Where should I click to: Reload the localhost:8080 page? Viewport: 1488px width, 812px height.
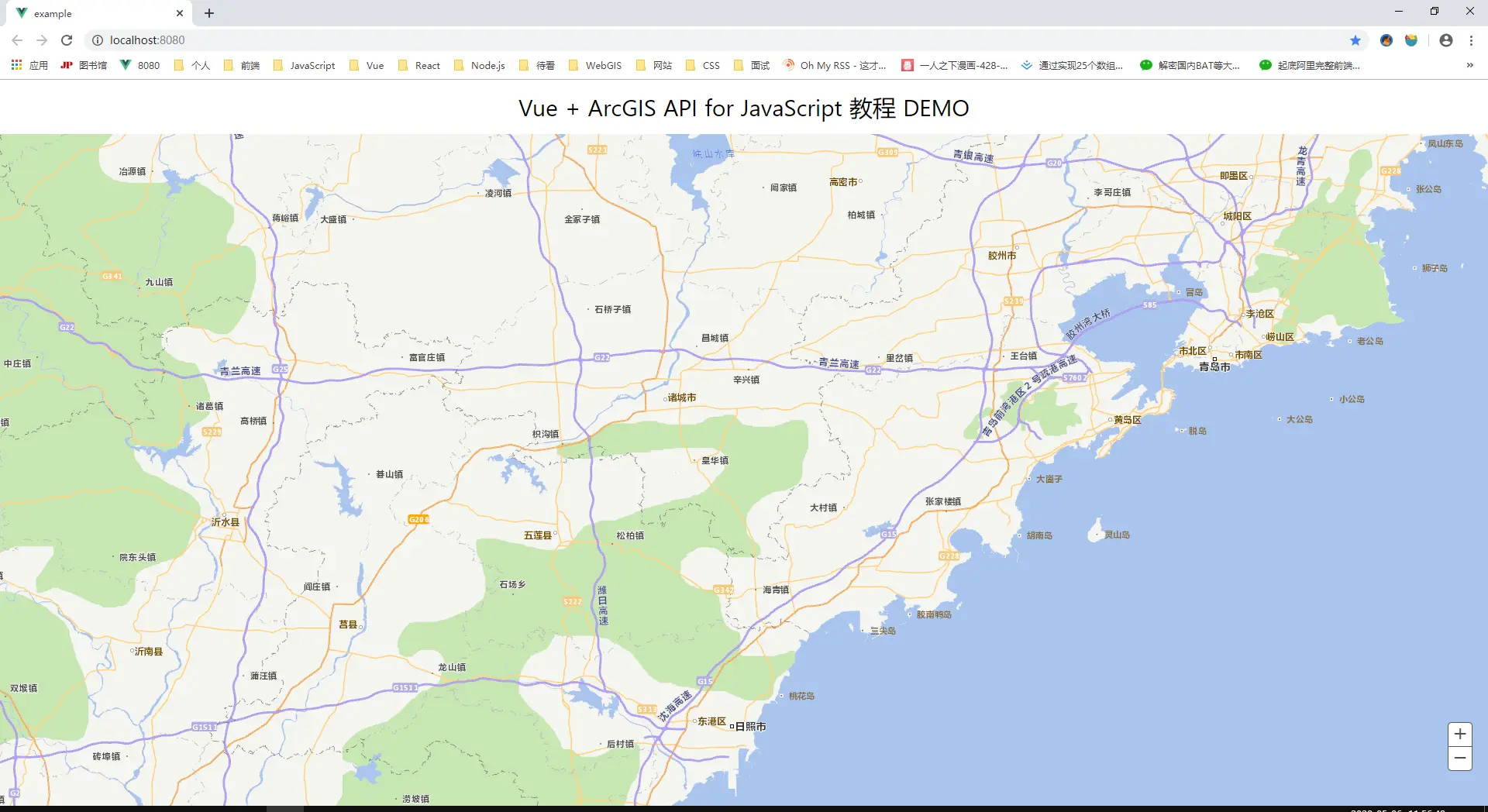(67, 40)
